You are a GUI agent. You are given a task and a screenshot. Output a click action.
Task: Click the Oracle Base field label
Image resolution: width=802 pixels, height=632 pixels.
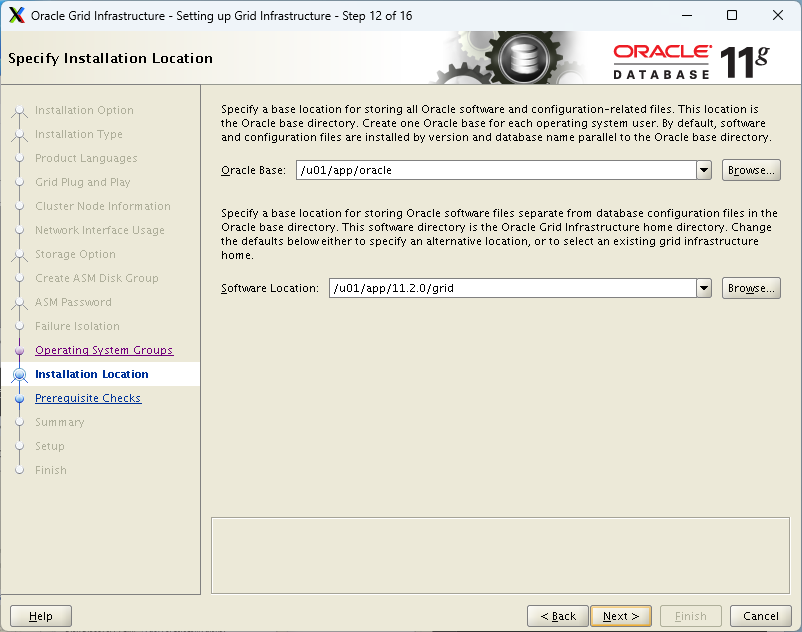(x=253, y=170)
